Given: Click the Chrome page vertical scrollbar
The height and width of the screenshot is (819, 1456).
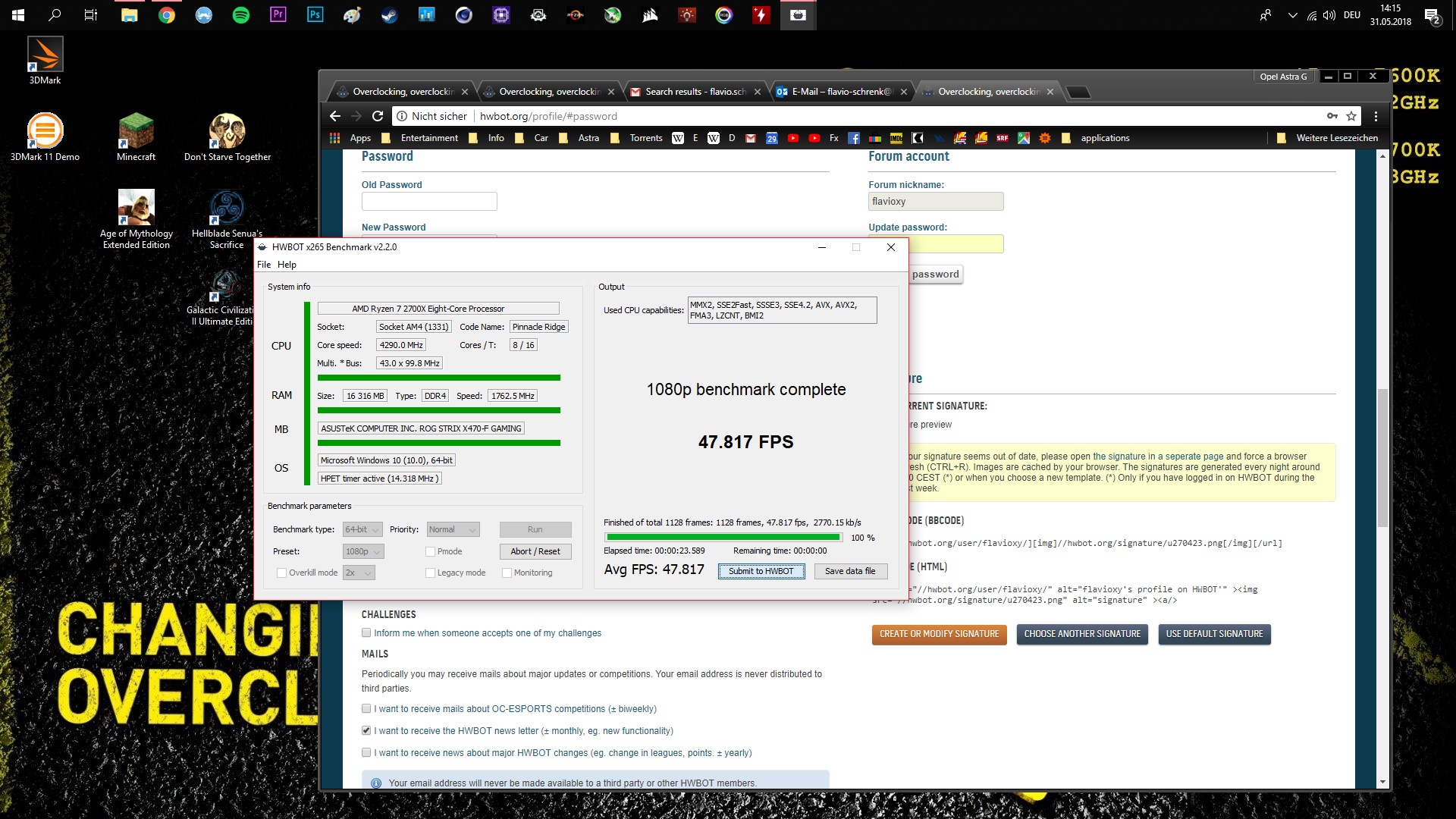Looking at the screenshot, I should (x=1382, y=459).
